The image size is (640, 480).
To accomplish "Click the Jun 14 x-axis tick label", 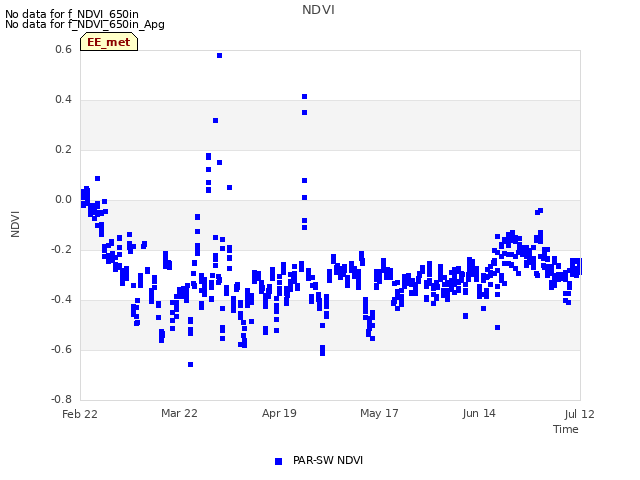I will point(479,413).
